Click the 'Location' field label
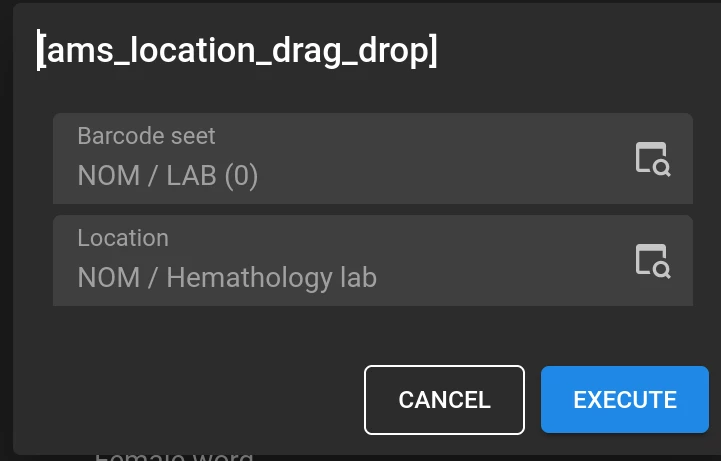The height and width of the screenshot is (461, 721). 123,238
